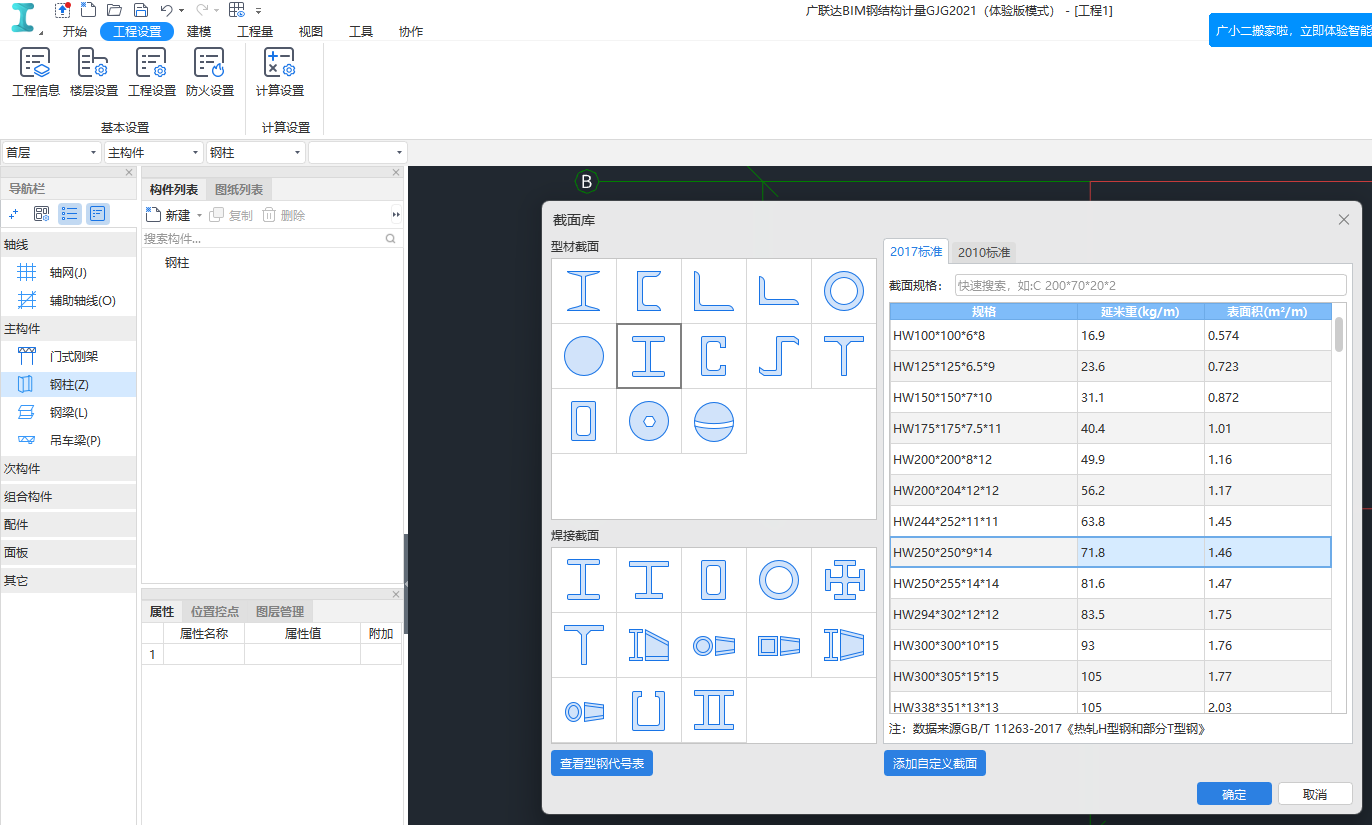Viewport: 1372px width, 825px height.
Task: Click the section list vertical scrollbar thumb
Action: tap(1339, 335)
